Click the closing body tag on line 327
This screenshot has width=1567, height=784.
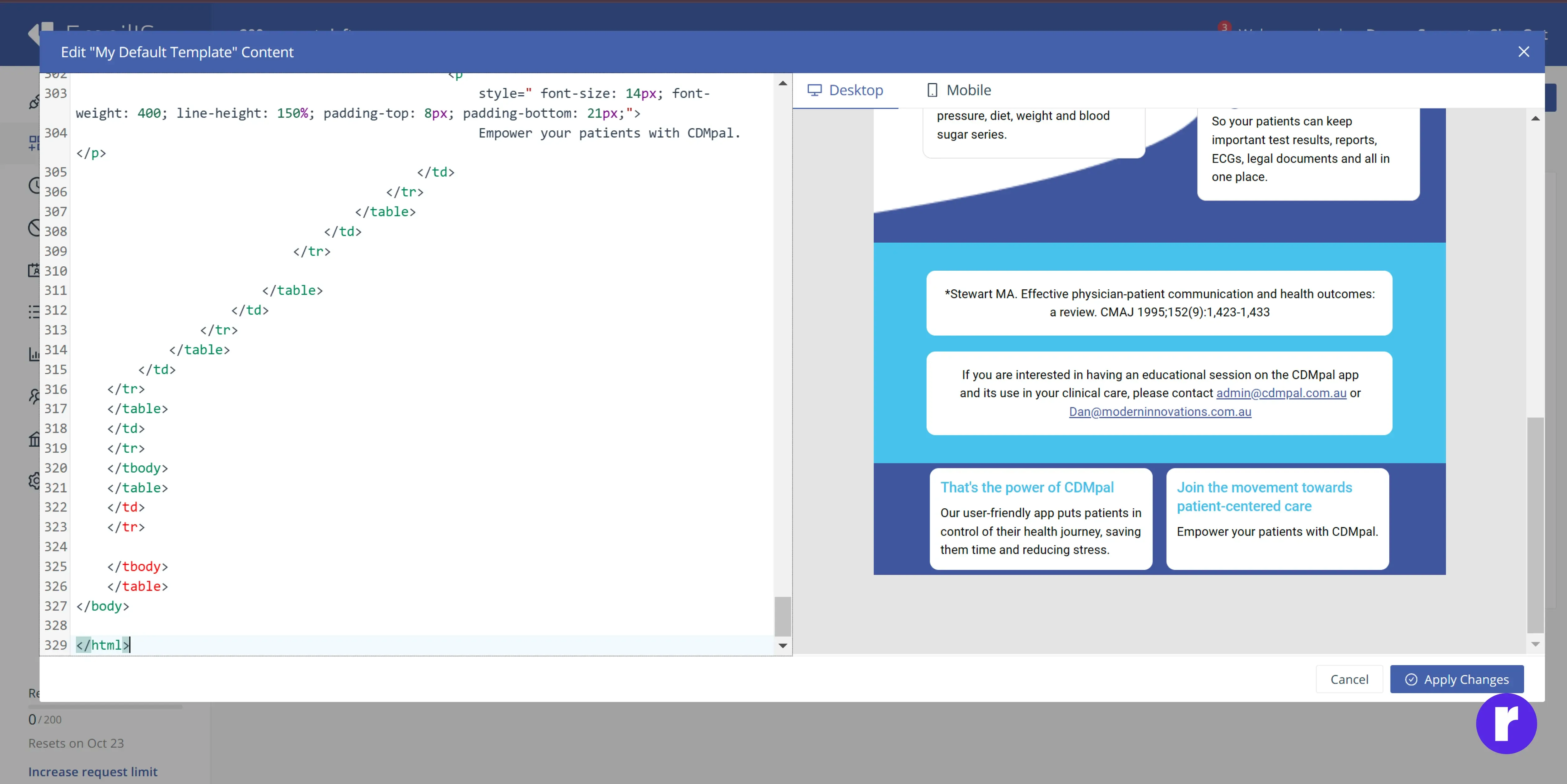[102, 606]
